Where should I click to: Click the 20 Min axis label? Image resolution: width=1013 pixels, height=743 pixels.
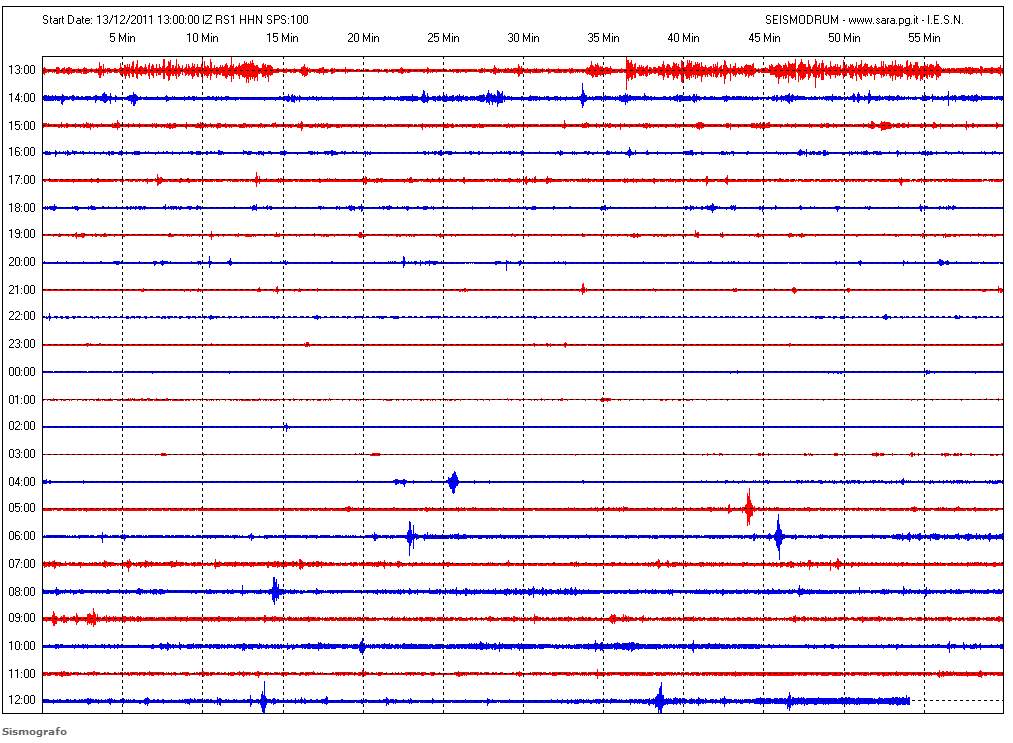click(363, 38)
